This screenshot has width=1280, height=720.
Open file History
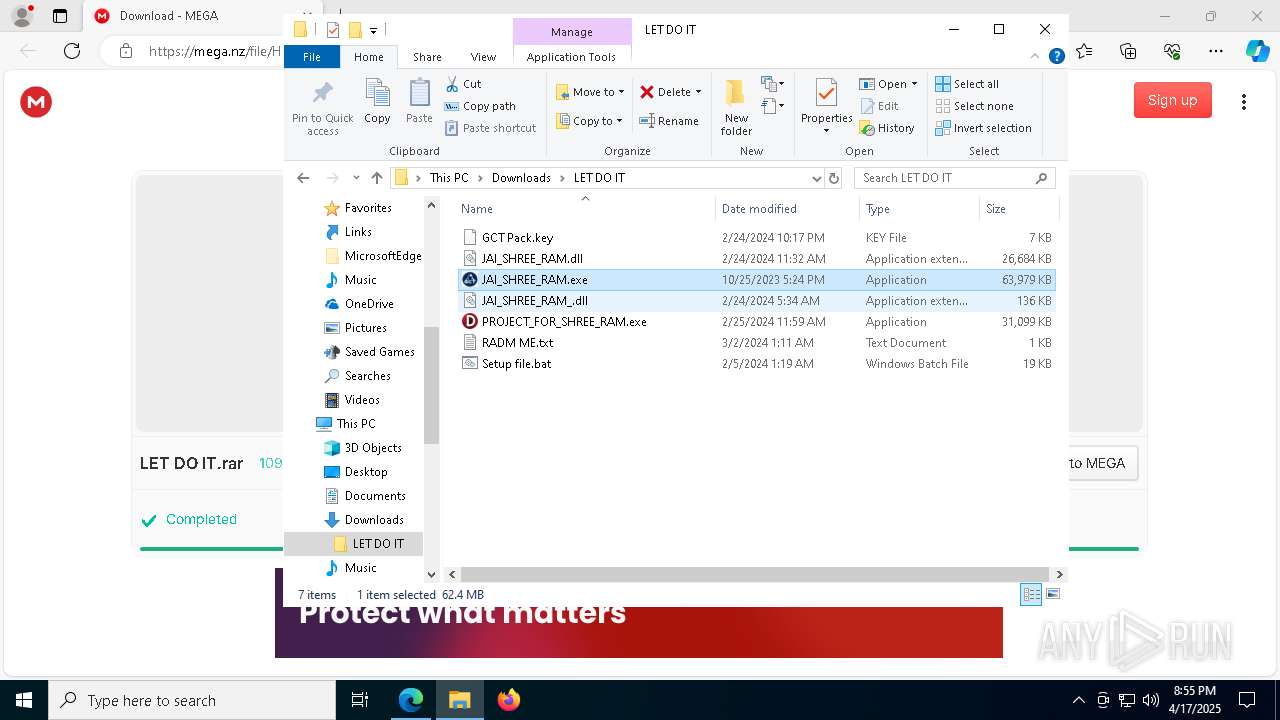[887, 128]
